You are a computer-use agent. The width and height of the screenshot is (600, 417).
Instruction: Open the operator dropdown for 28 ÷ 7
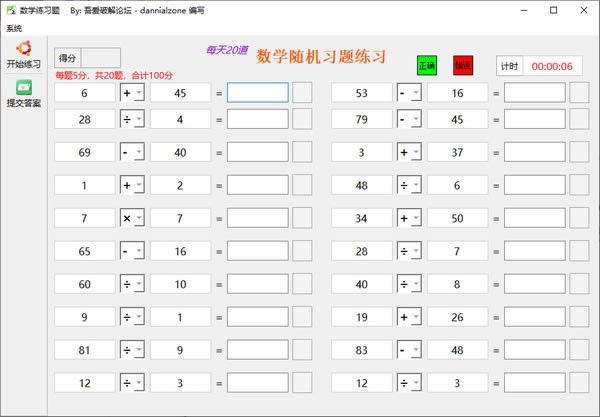tap(409, 251)
